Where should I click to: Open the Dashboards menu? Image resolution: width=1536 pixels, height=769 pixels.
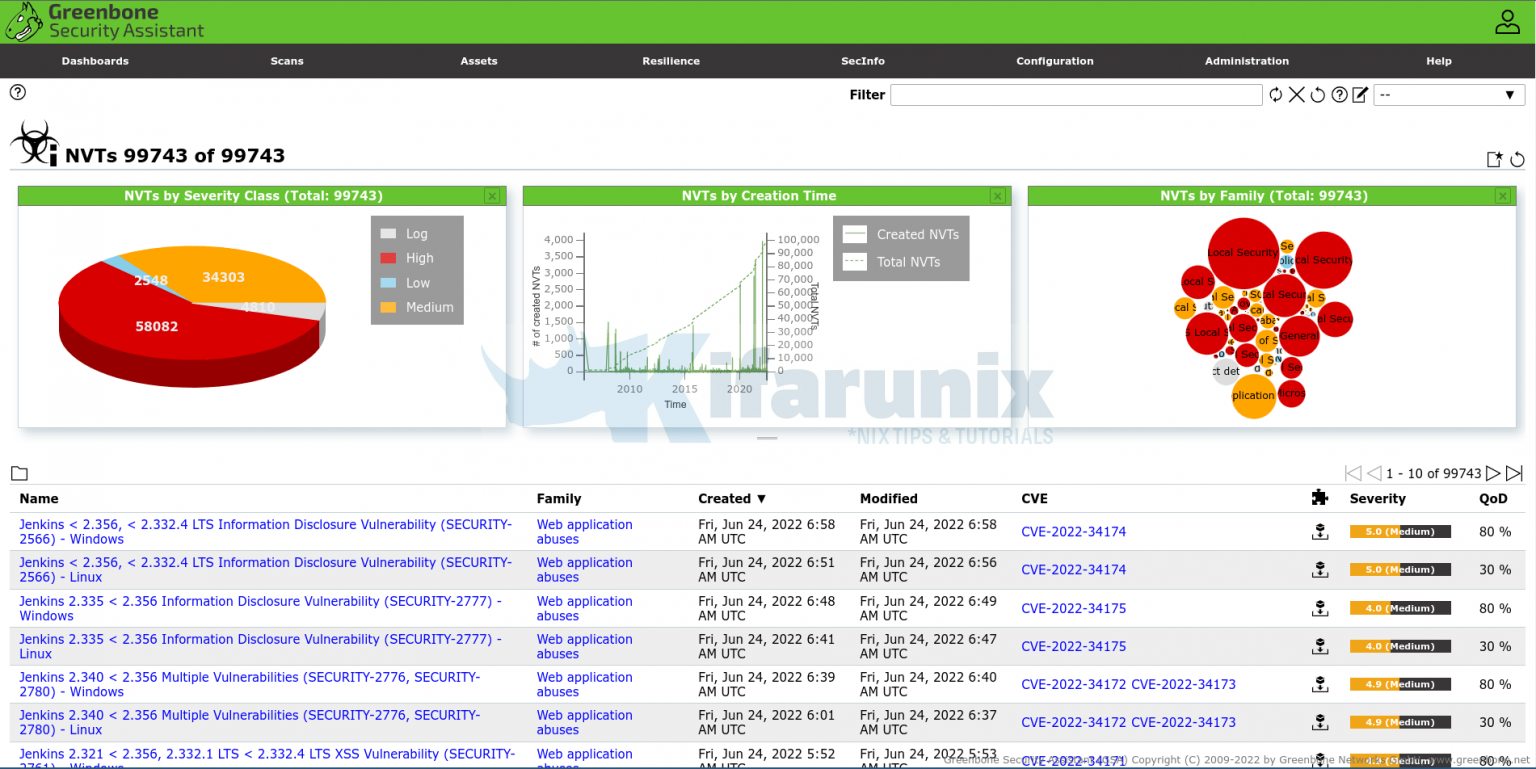(x=95, y=61)
